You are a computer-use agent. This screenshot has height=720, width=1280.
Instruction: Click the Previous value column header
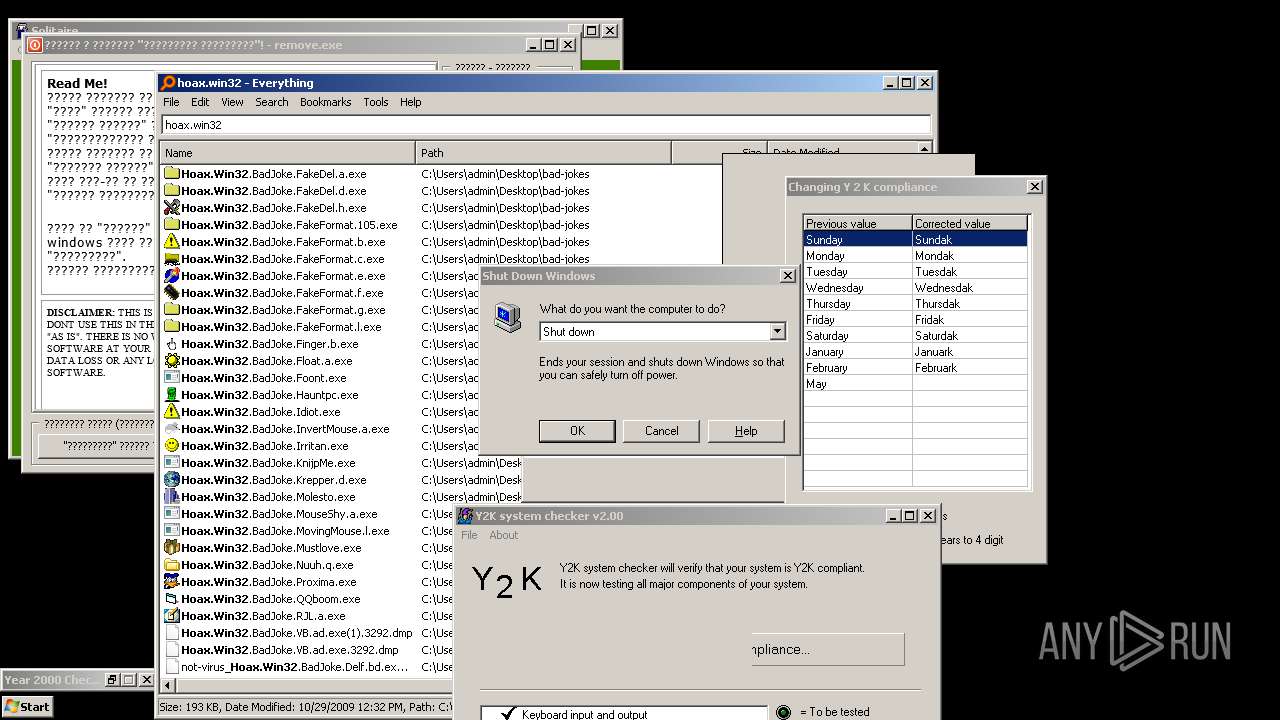858,223
